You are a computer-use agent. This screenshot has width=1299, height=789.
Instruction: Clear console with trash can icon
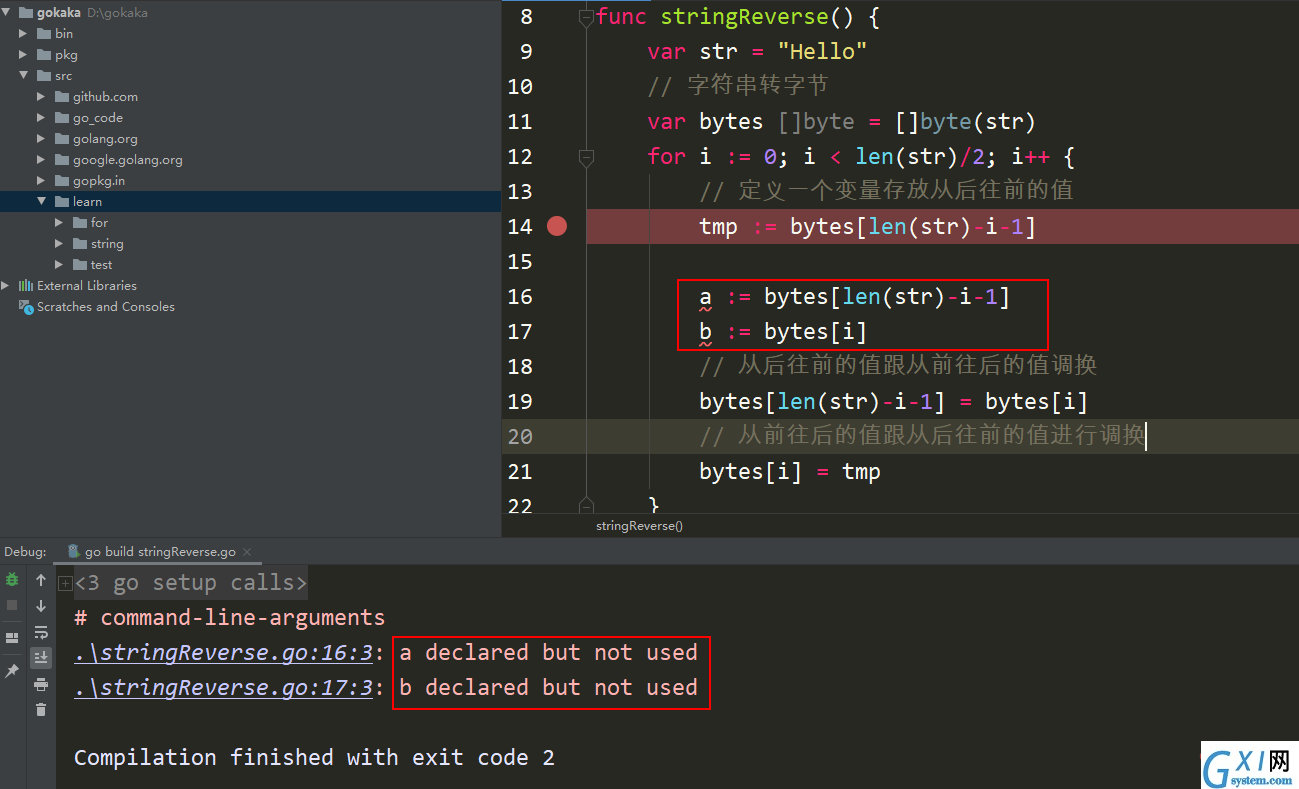41,709
